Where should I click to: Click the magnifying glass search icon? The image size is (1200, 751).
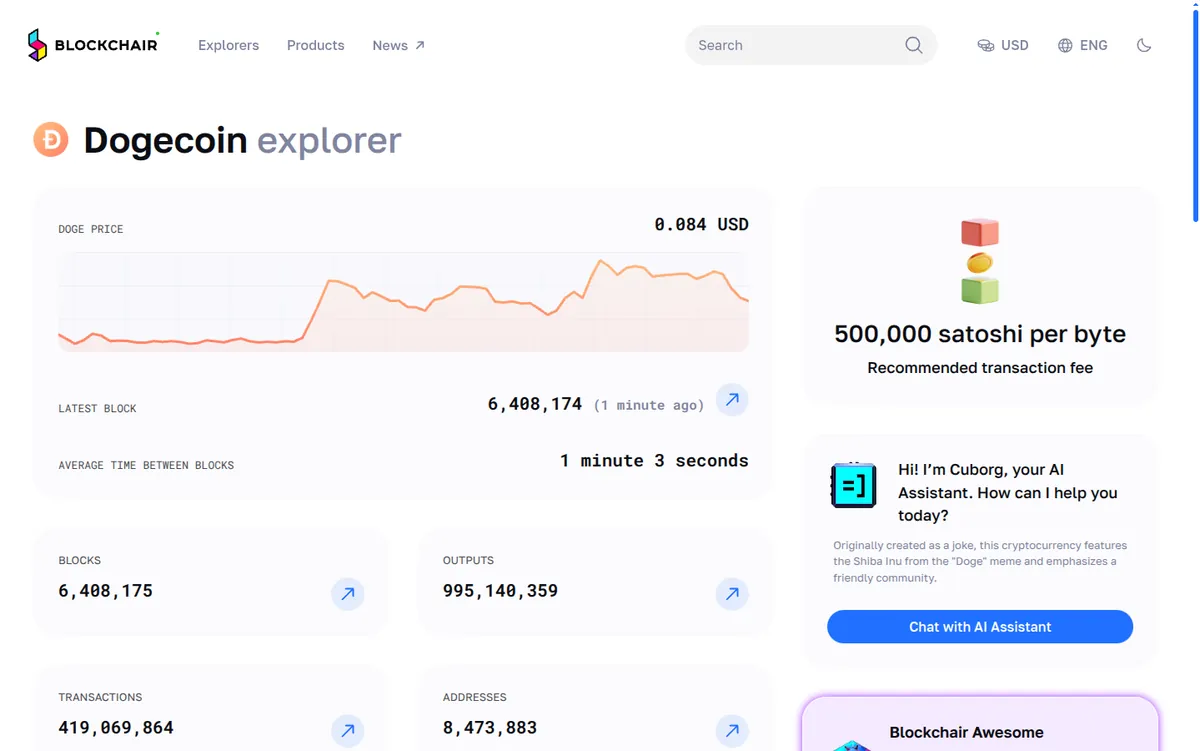click(914, 45)
